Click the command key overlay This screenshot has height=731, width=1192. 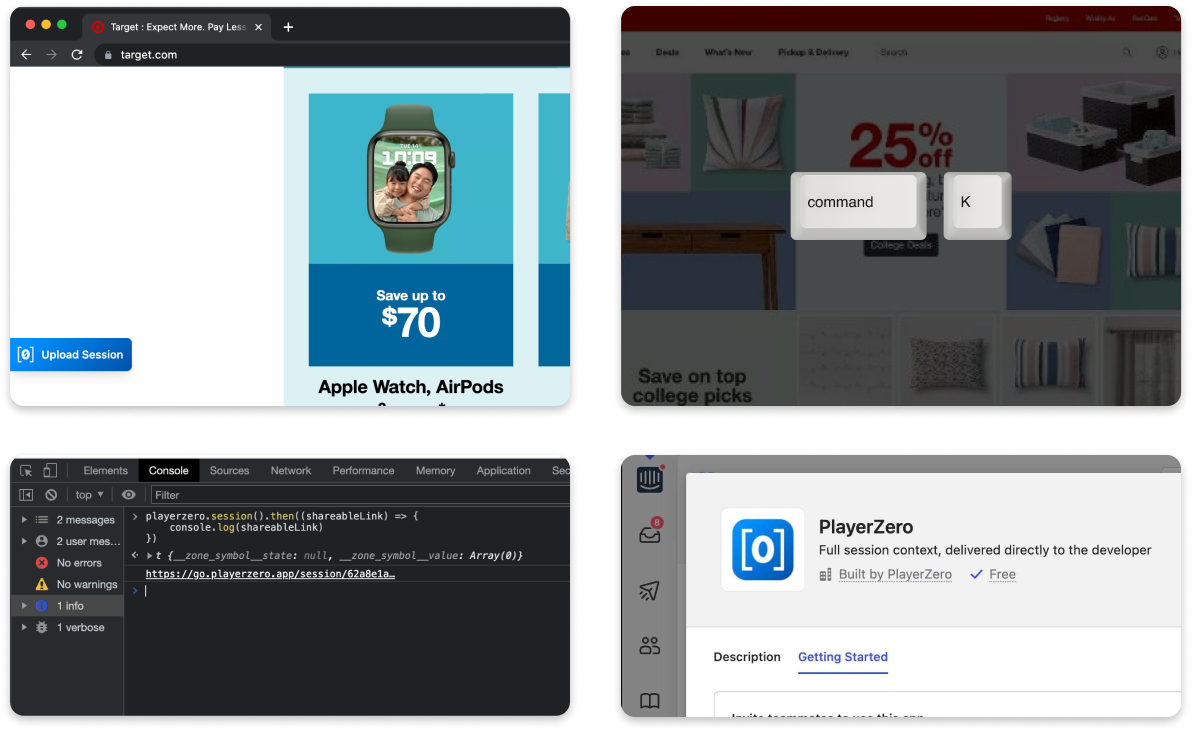click(858, 204)
